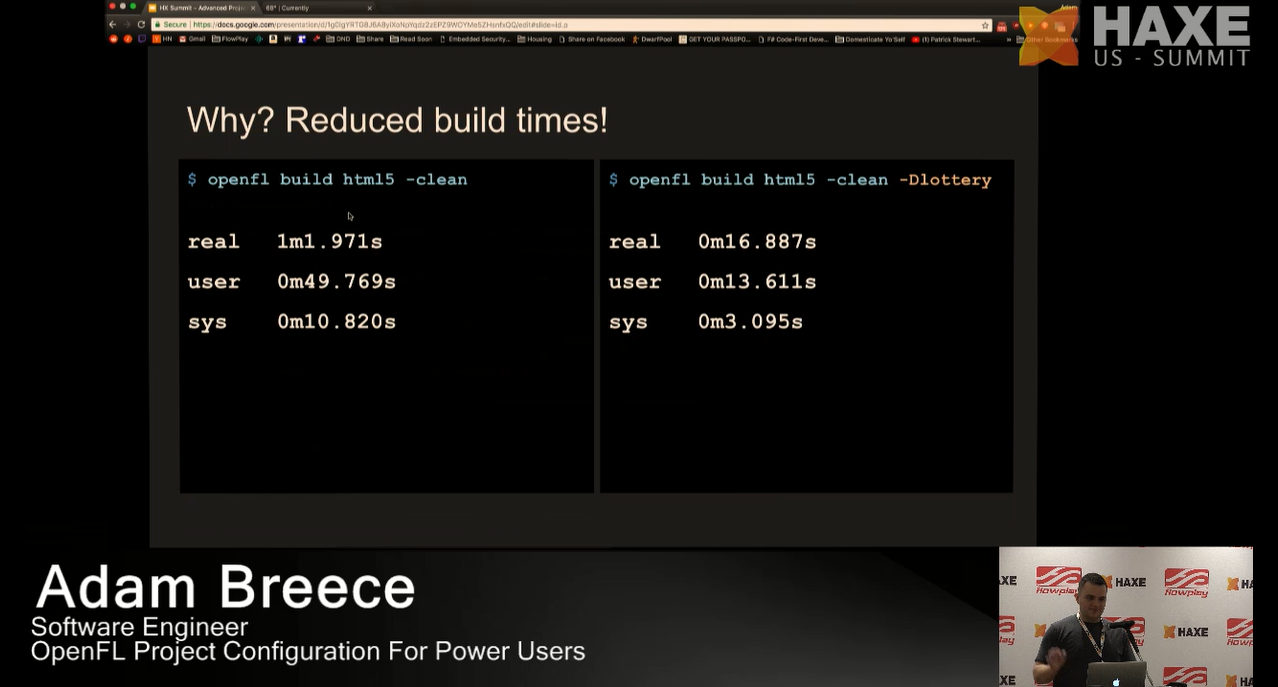Click the sys time '0m10.820s'
The height and width of the screenshot is (687, 1278).
(x=336, y=322)
